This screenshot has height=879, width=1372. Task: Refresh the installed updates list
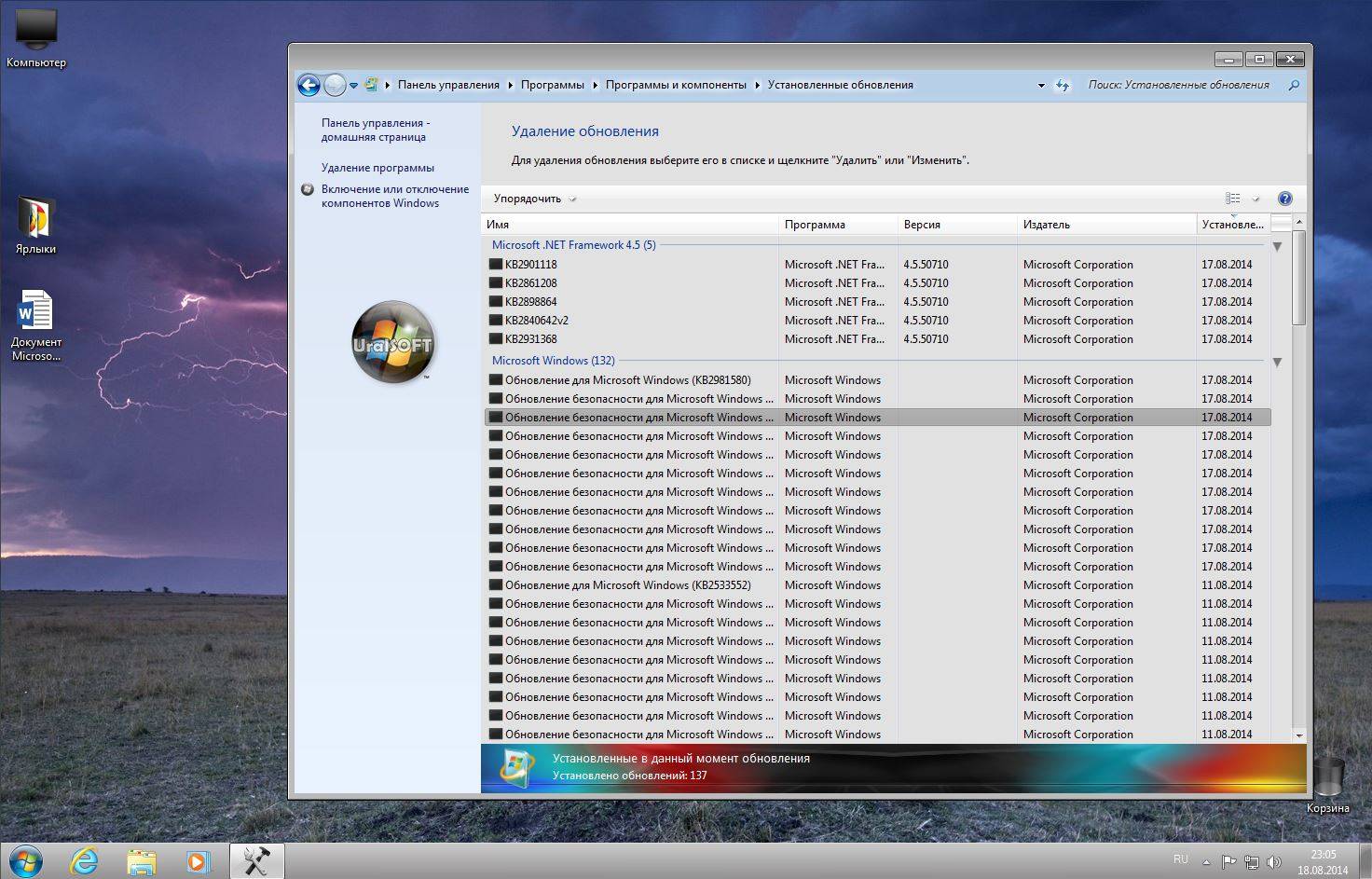1063,85
